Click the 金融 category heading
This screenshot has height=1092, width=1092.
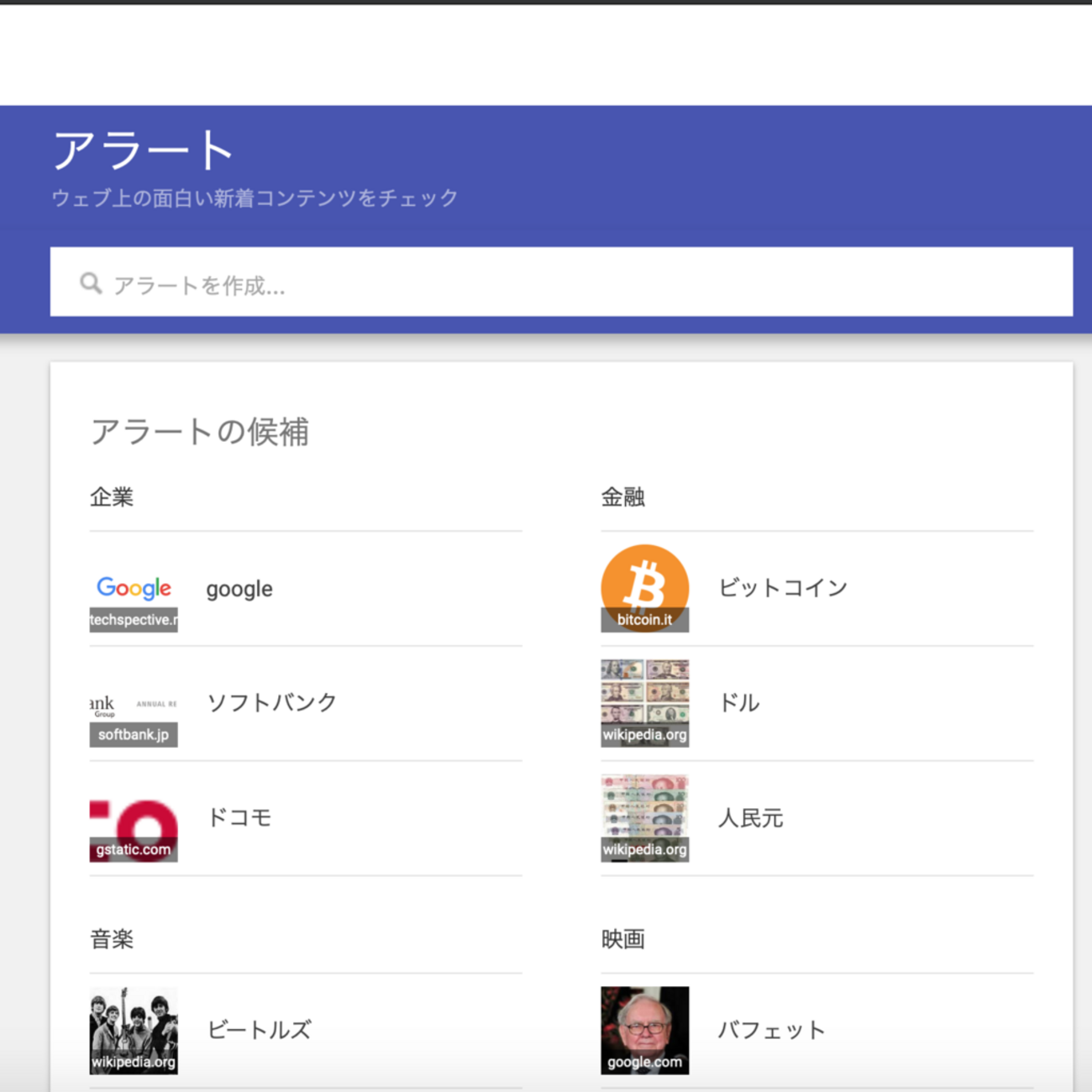(x=622, y=497)
